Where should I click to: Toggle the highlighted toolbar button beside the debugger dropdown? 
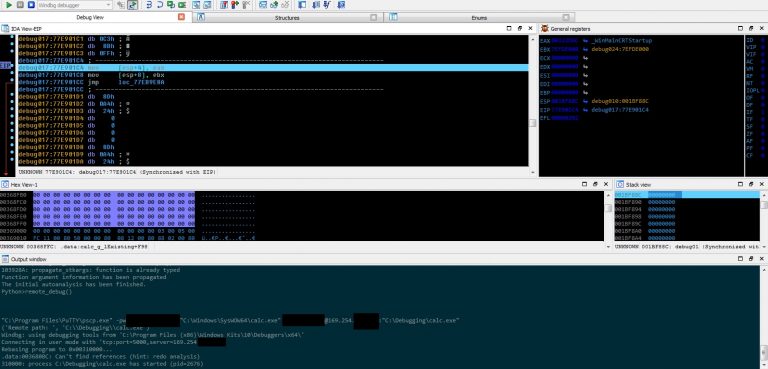pos(132,5)
